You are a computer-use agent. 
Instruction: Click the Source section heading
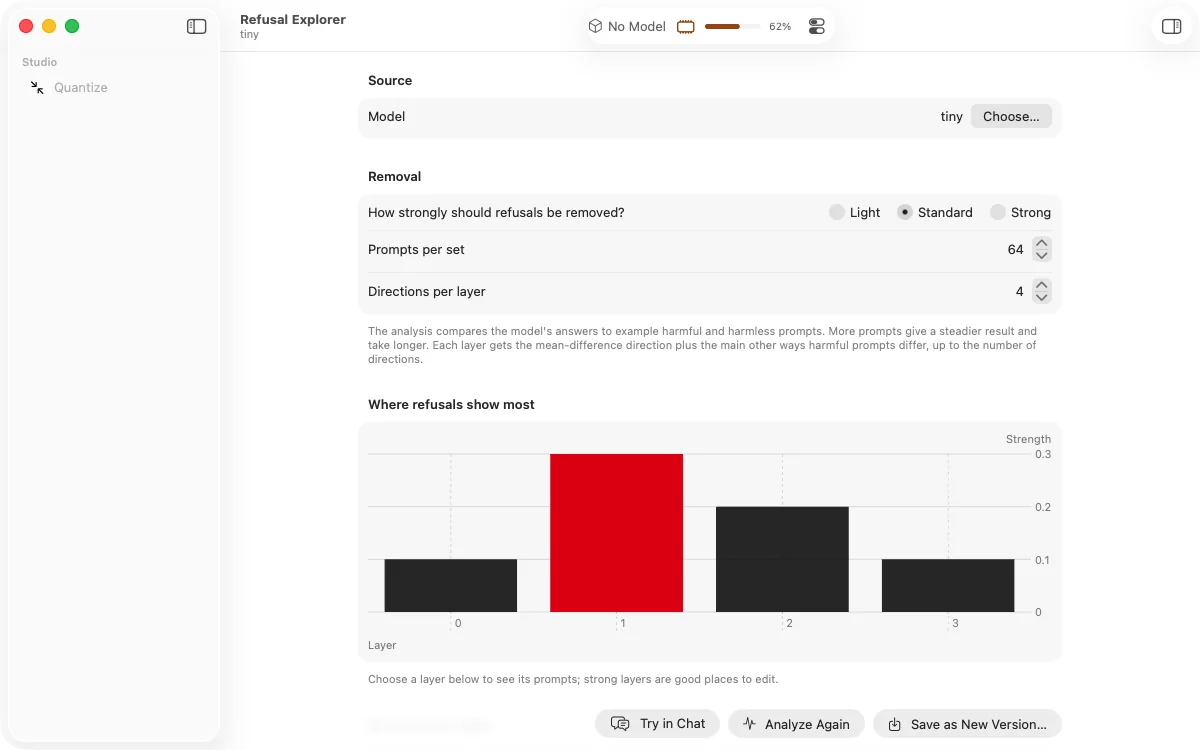(390, 81)
